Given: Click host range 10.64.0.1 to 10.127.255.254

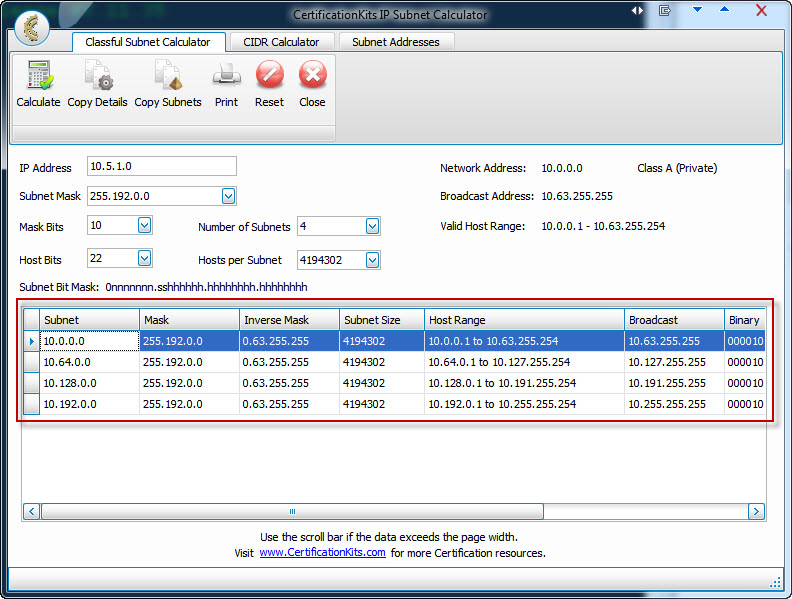Looking at the screenshot, I should [524, 362].
